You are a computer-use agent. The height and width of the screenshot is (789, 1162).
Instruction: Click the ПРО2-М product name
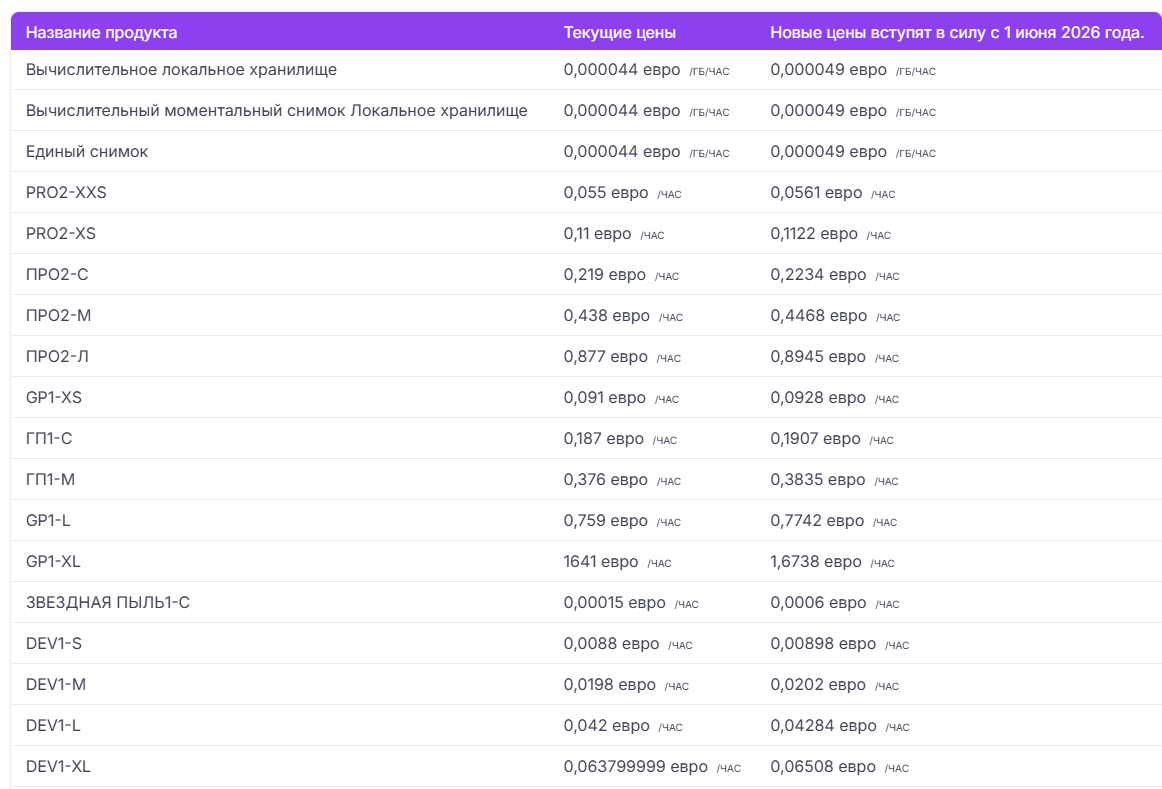coord(58,316)
